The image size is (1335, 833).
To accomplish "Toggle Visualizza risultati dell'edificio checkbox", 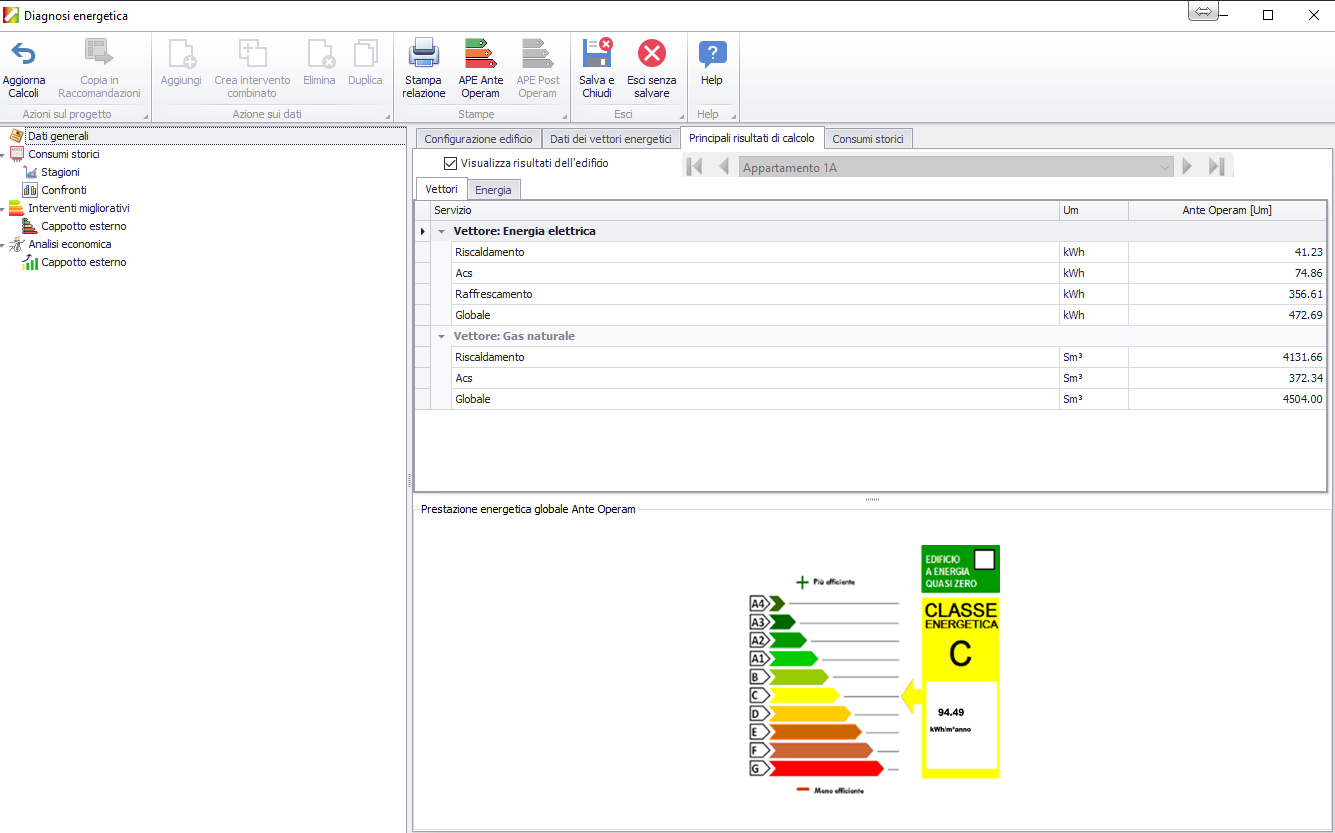I will pyautogui.click(x=450, y=163).
